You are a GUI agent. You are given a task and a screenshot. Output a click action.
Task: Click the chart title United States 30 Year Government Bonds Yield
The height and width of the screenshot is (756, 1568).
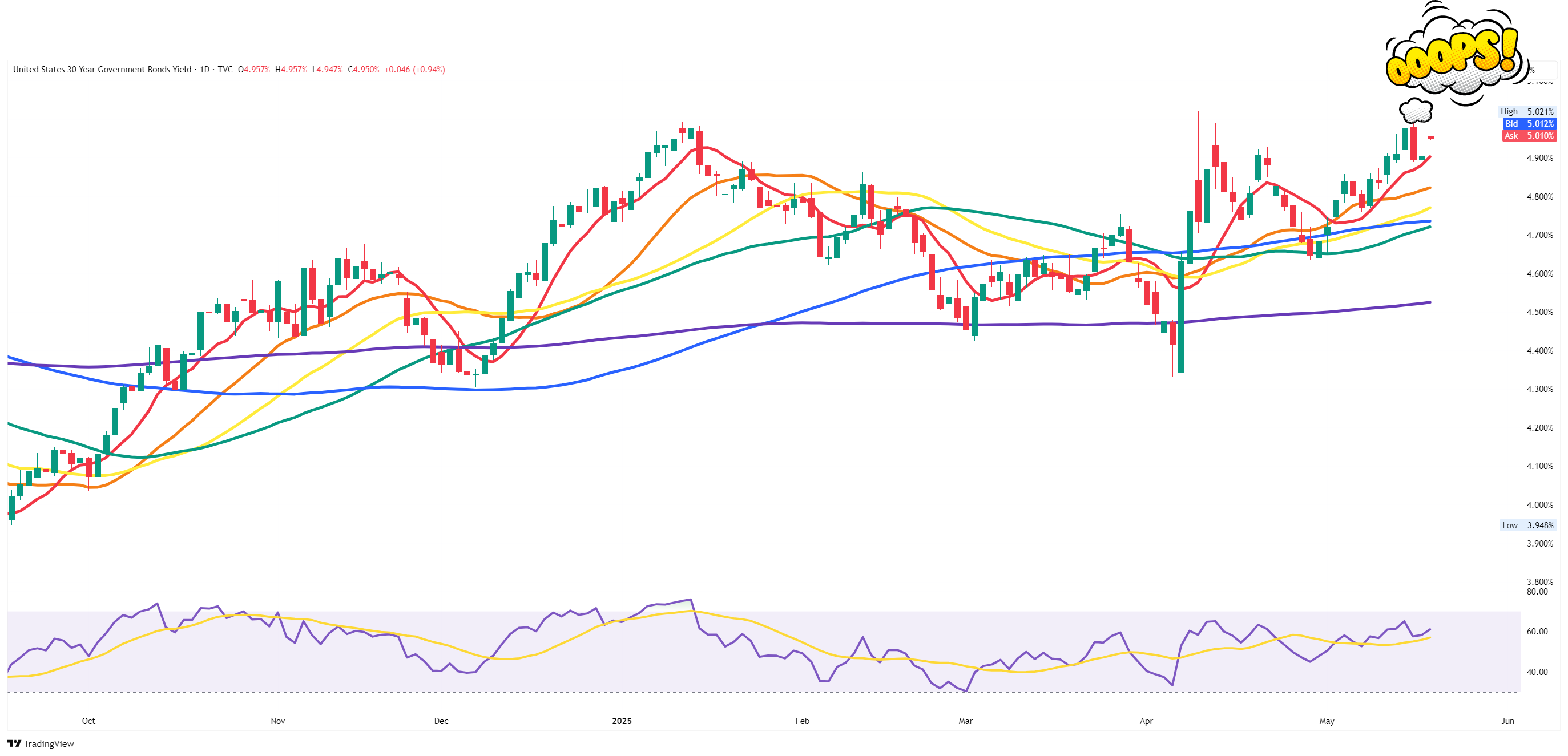(x=102, y=70)
